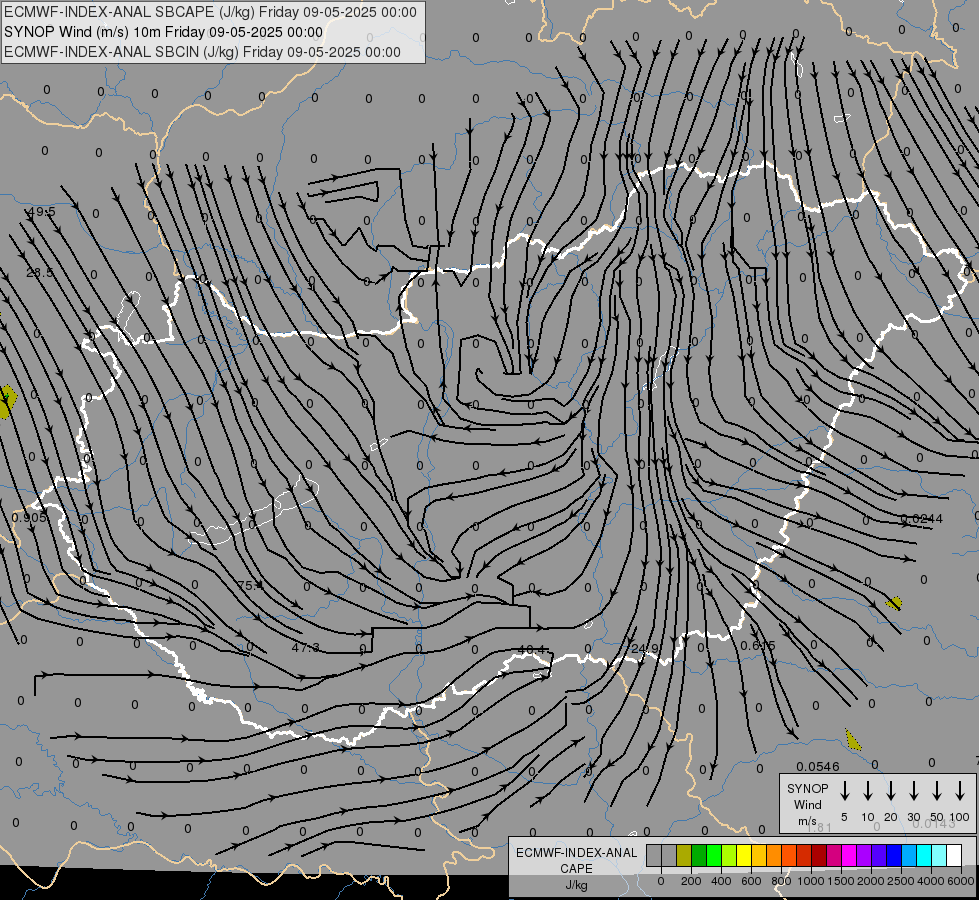Select the pure yellow CAPE swatch
The height and width of the screenshot is (900, 979).
744,856
